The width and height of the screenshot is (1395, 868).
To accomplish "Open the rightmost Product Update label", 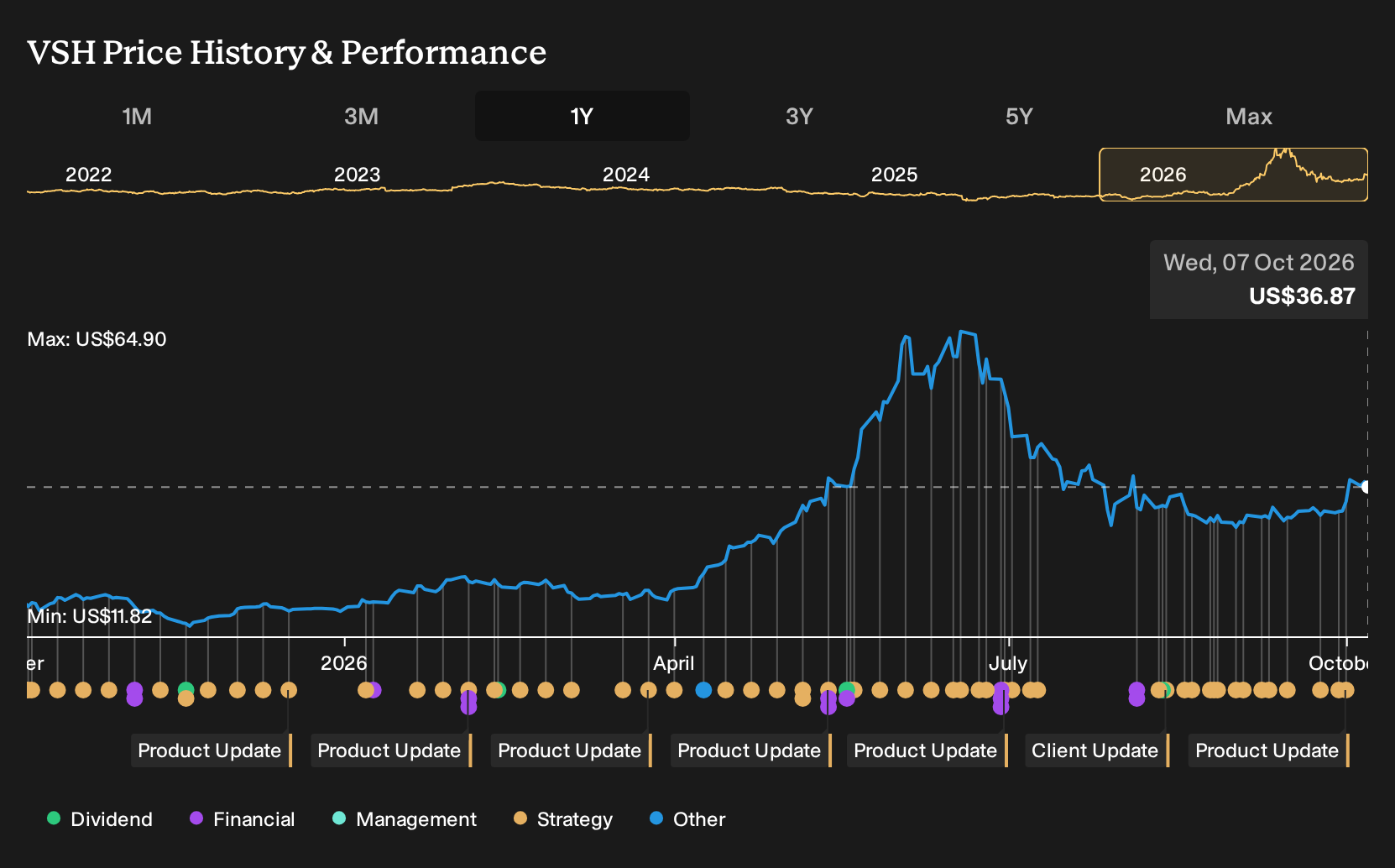I will (1268, 750).
